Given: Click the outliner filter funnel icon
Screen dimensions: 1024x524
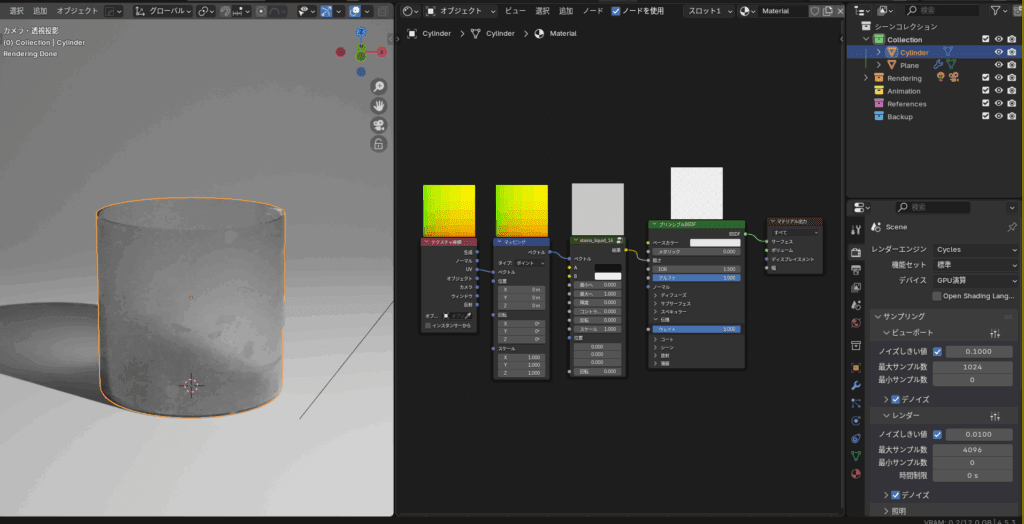Looking at the screenshot, I should [x=996, y=10].
